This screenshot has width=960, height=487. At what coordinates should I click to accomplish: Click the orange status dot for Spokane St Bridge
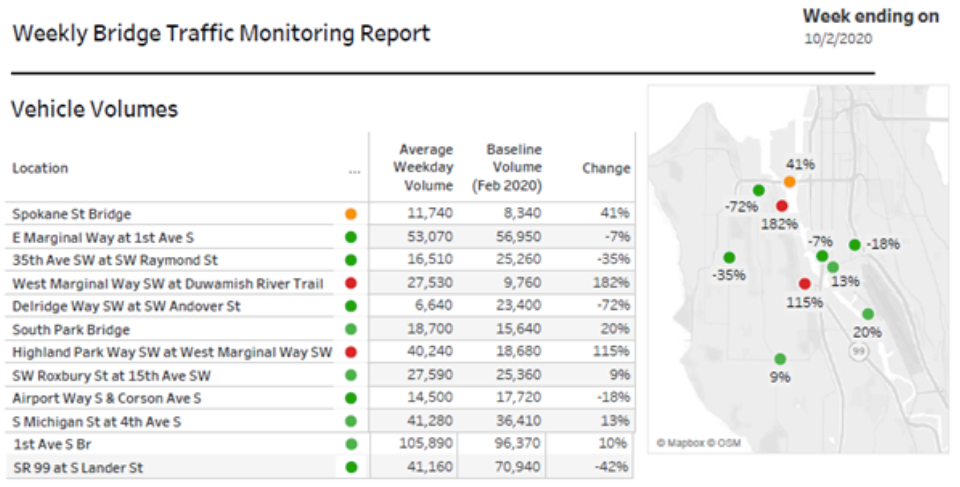pos(351,214)
